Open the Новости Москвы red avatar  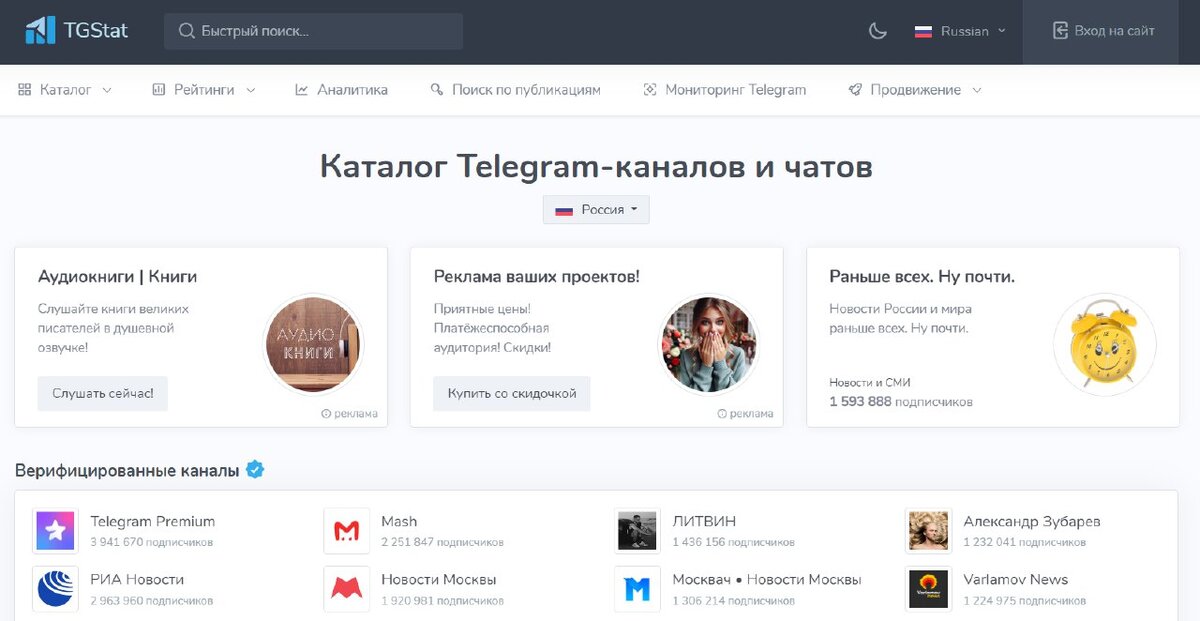click(x=346, y=589)
